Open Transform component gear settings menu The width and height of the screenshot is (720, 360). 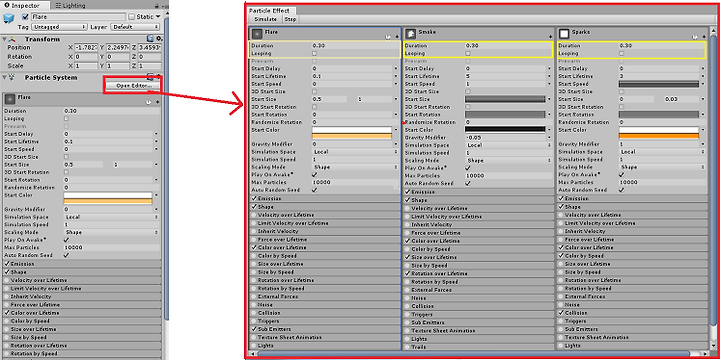pos(159,39)
